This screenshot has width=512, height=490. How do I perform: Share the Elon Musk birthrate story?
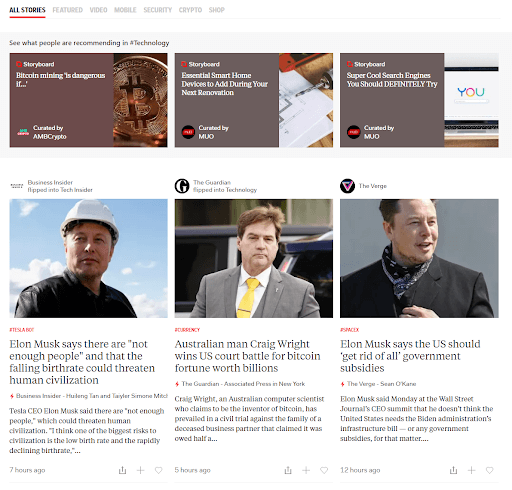tap(122, 470)
